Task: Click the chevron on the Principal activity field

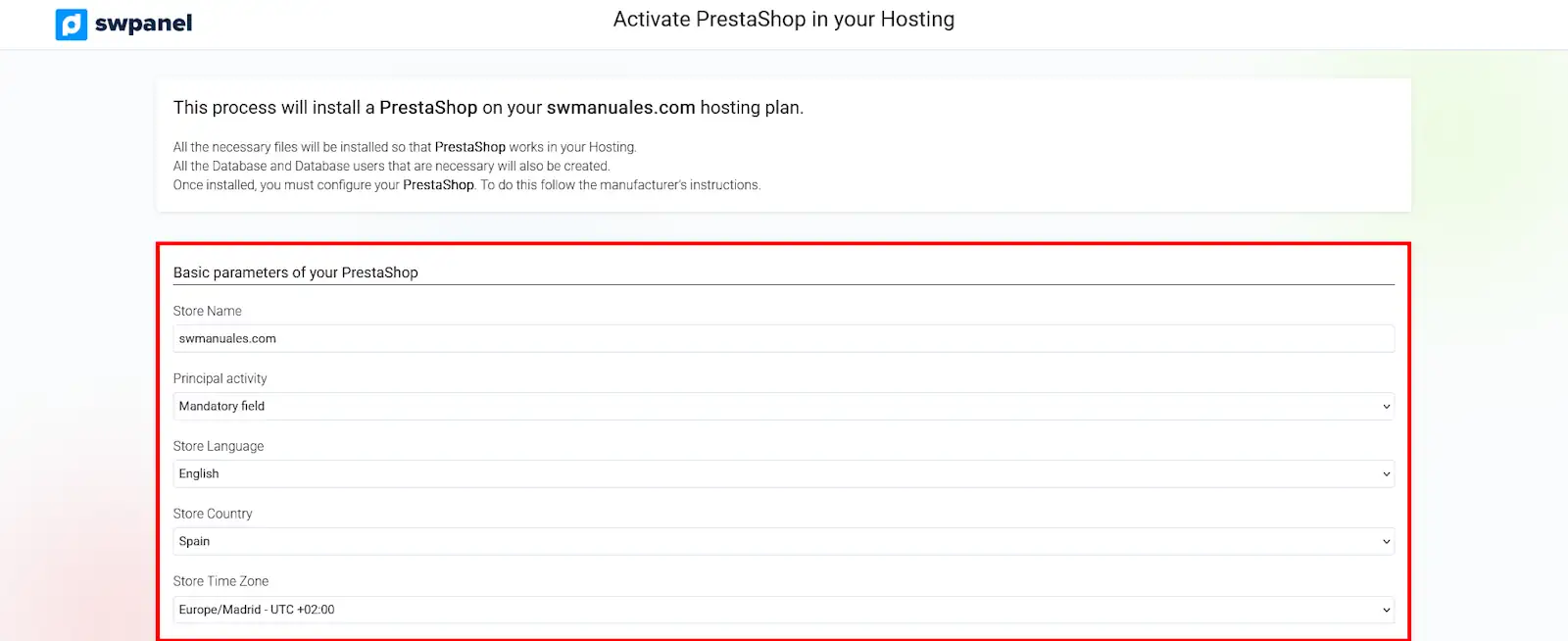Action: 1385,406
